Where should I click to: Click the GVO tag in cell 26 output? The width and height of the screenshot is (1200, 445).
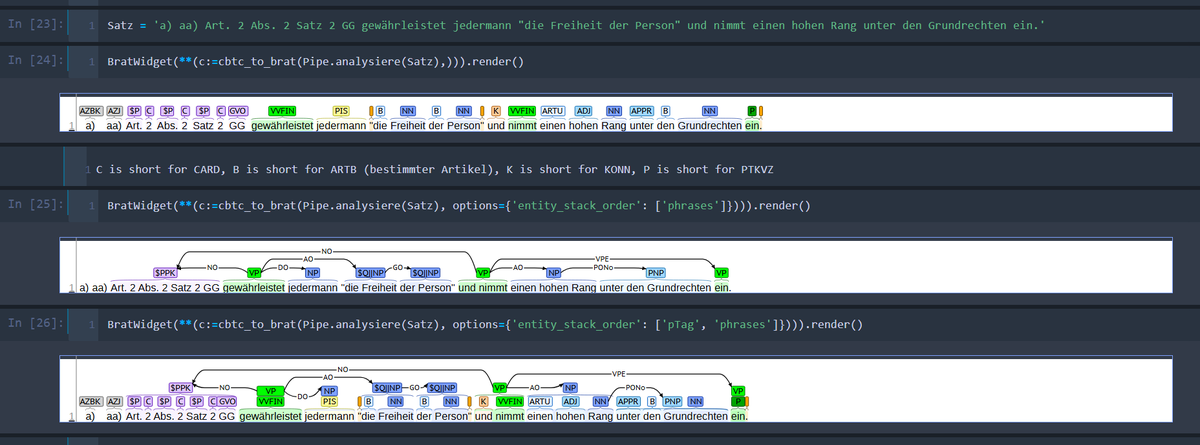click(226, 401)
